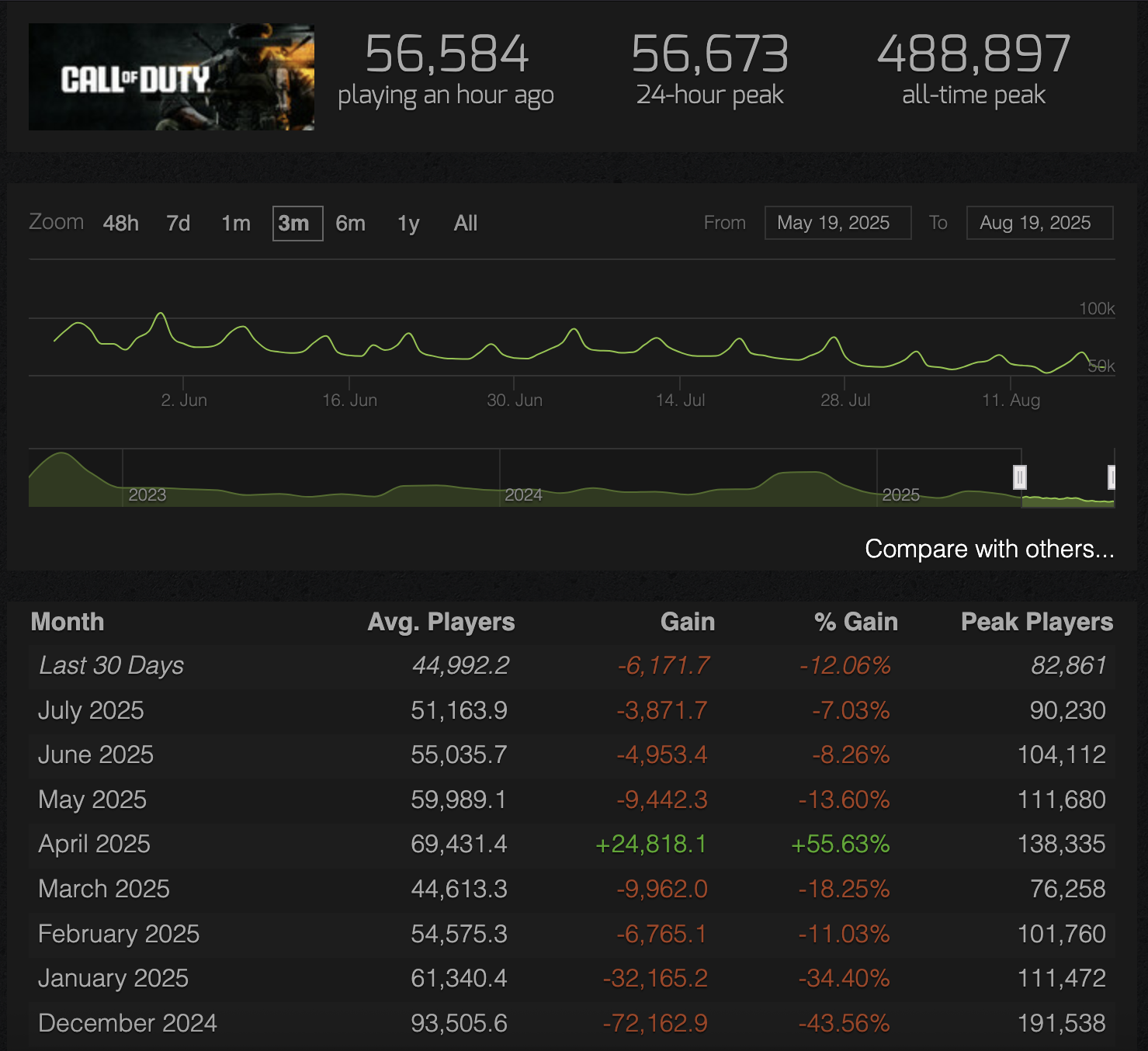Click the 2024 label in the navigator timeline
This screenshot has width=1148, height=1051.
(524, 495)
